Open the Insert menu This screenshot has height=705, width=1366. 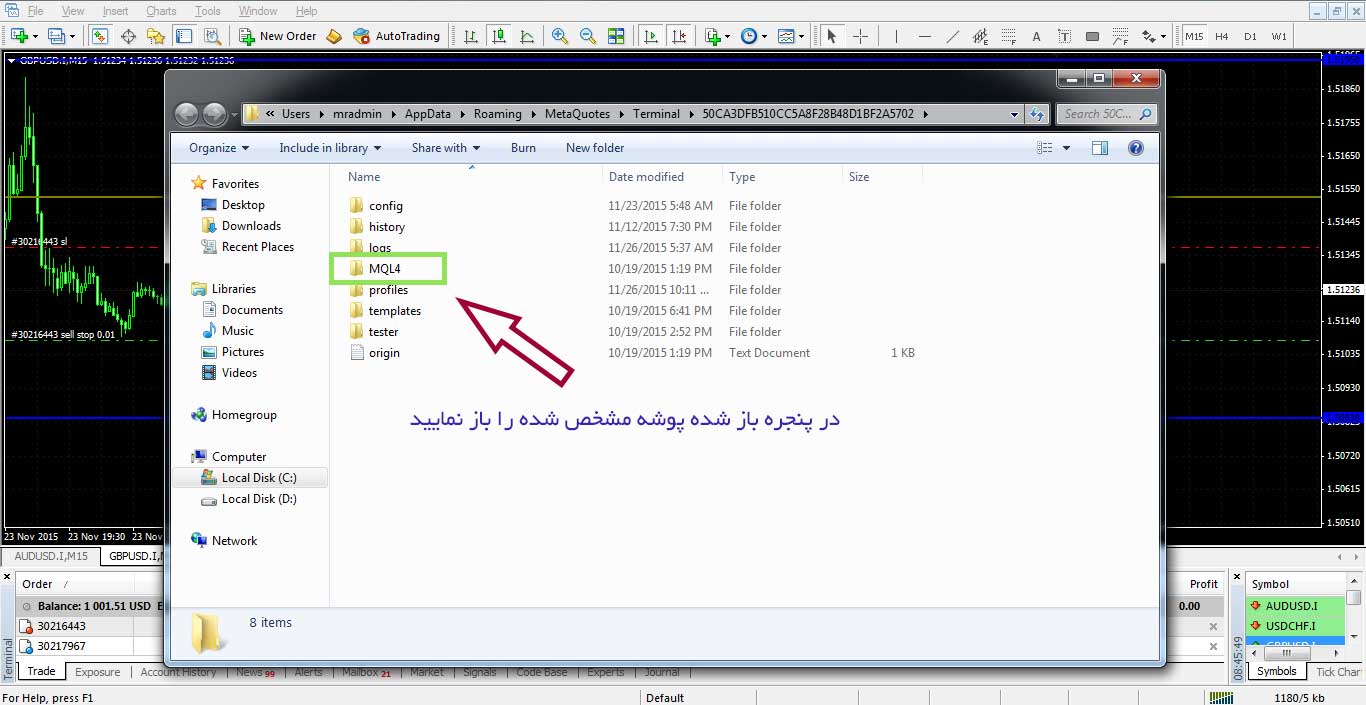click(115, 11)
